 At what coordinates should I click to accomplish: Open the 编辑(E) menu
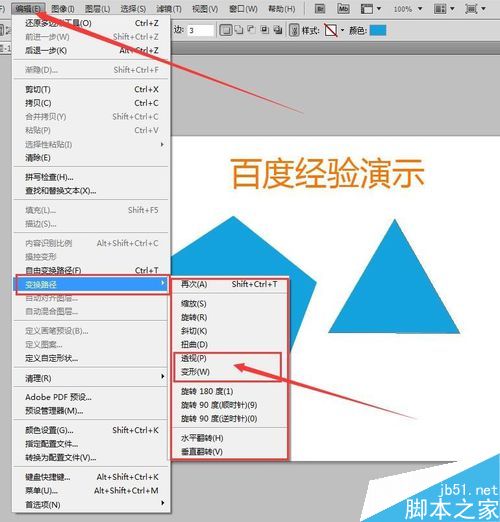click(x=28, y=9)
